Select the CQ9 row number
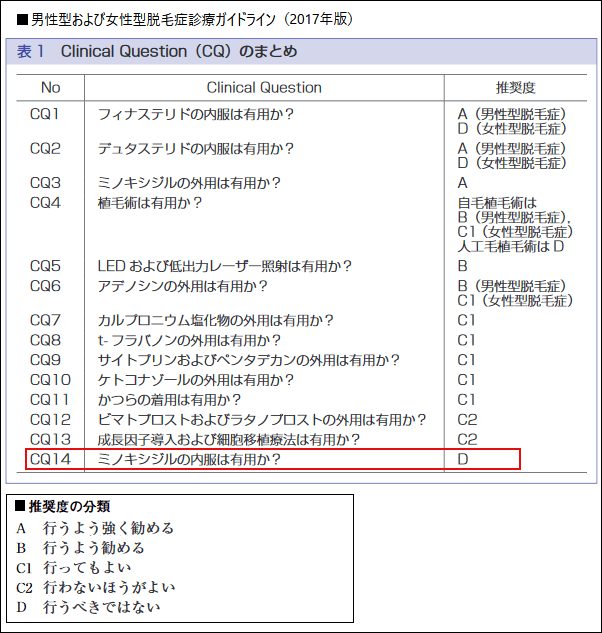 (45, 360)
